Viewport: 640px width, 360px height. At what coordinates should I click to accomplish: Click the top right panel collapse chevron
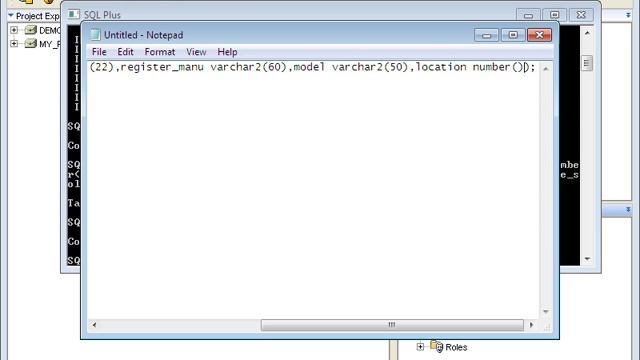[628, 15]
